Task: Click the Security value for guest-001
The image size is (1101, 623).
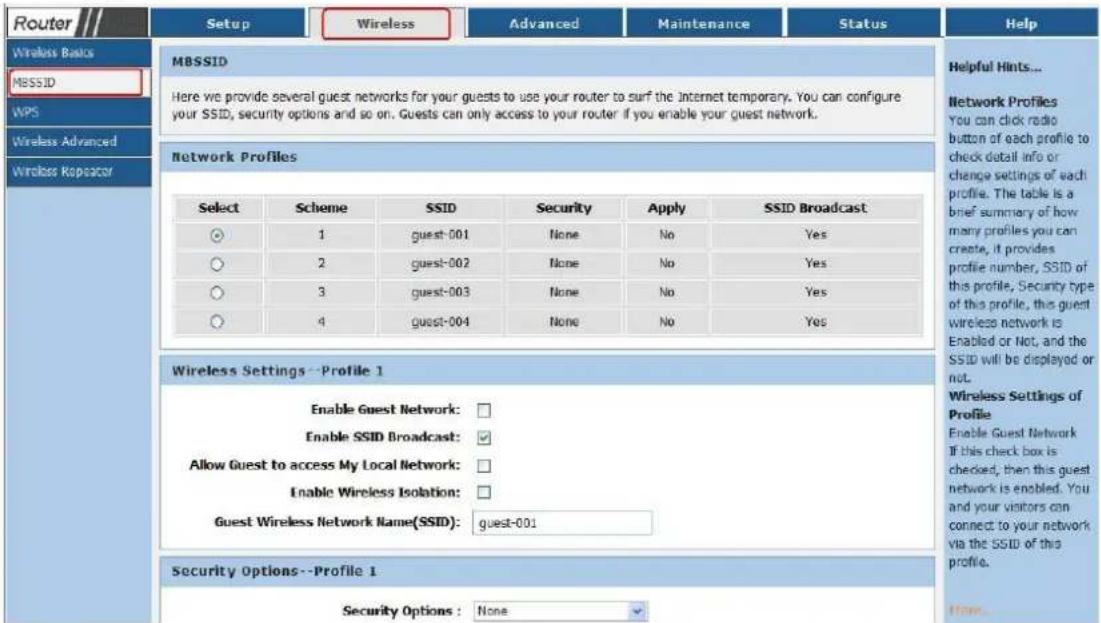Action: pyautogui.click(x=564, y=235)
